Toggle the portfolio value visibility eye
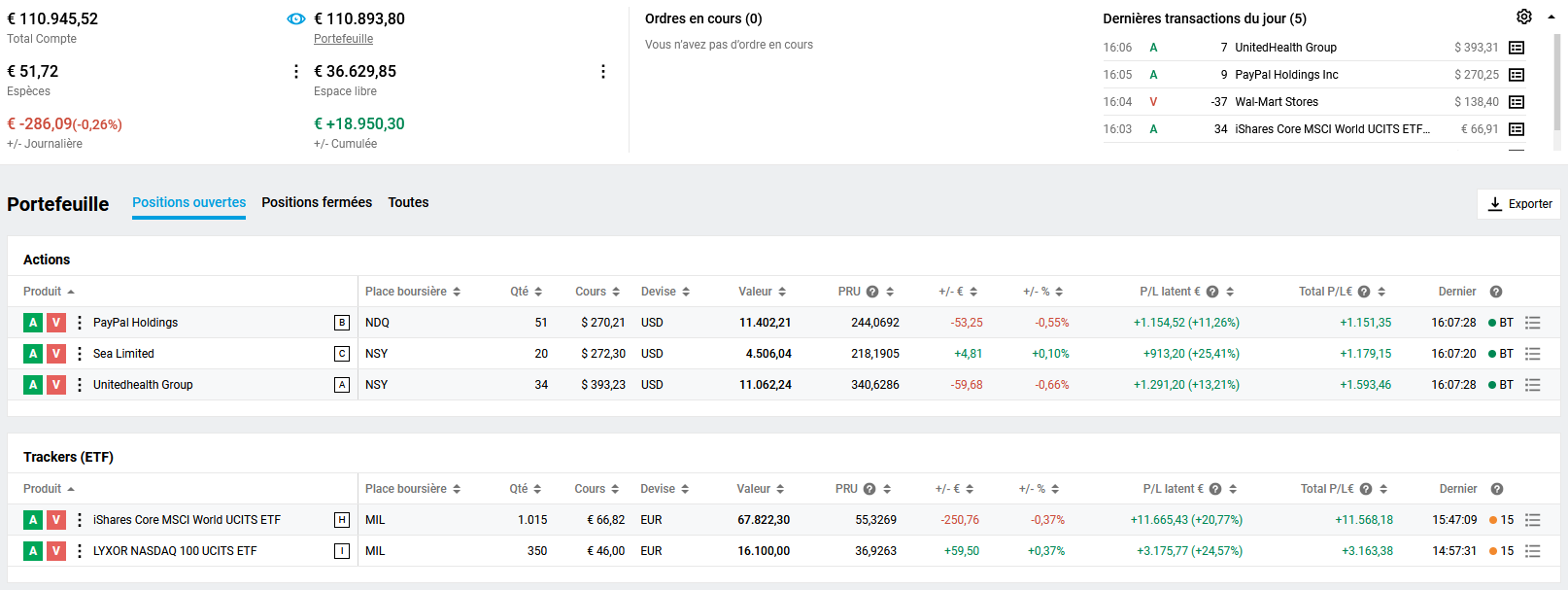1568x590 pixels. pyautogui.click(x=296, y=19)
